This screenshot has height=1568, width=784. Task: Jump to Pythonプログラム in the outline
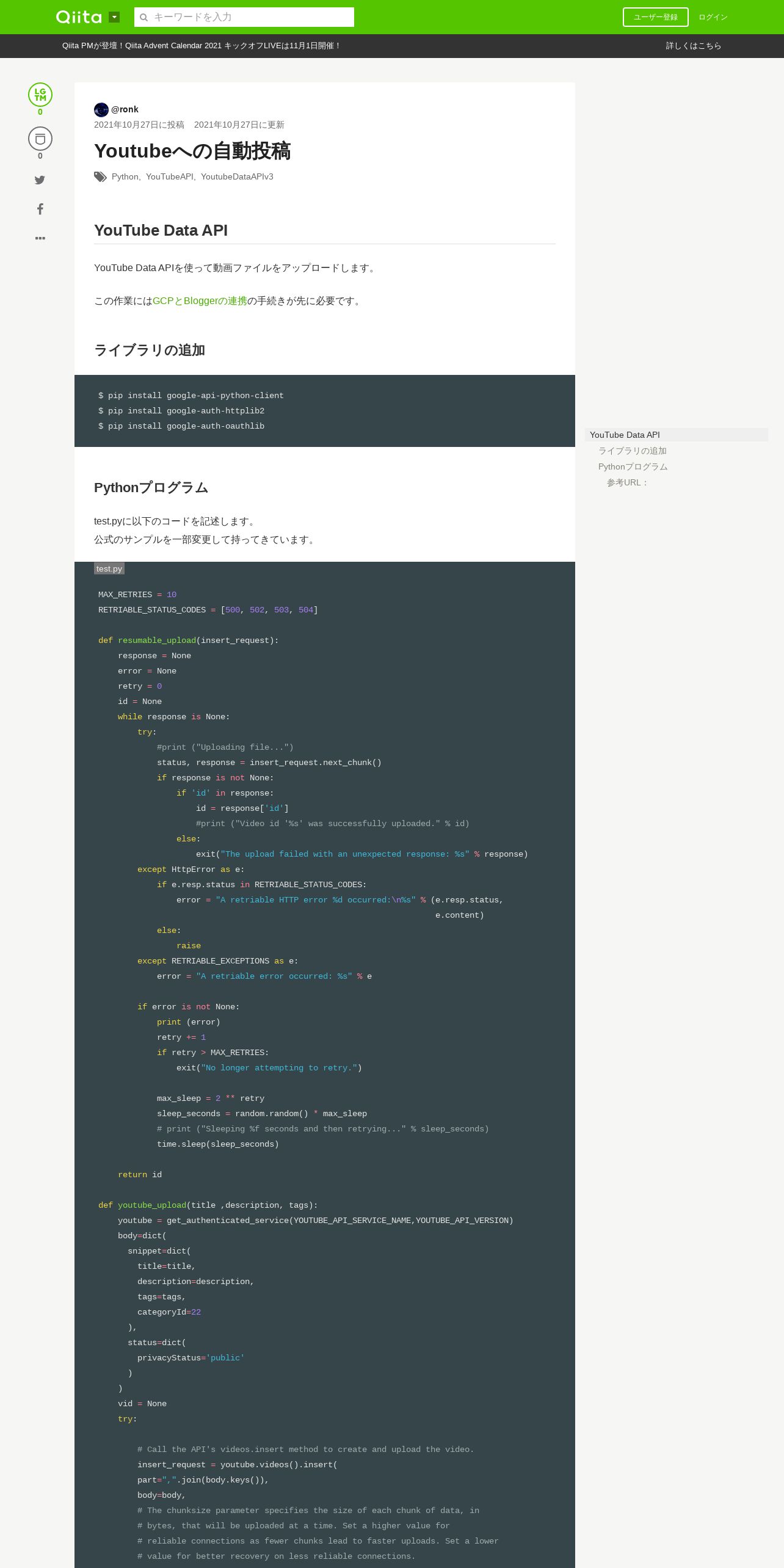[633, 466]
